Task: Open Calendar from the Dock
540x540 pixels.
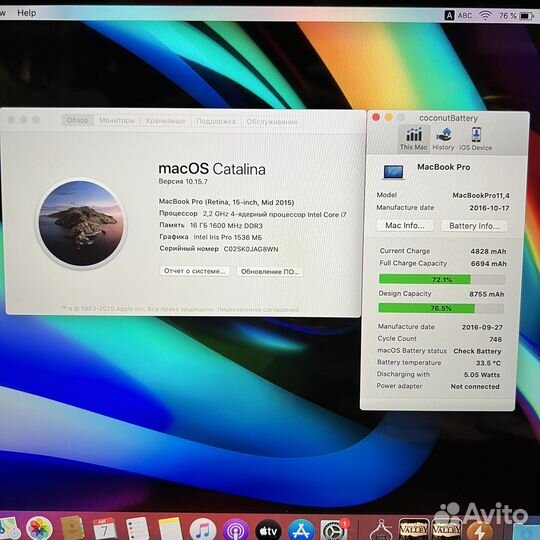Action: pyautogui.click(x=105, y=529)
